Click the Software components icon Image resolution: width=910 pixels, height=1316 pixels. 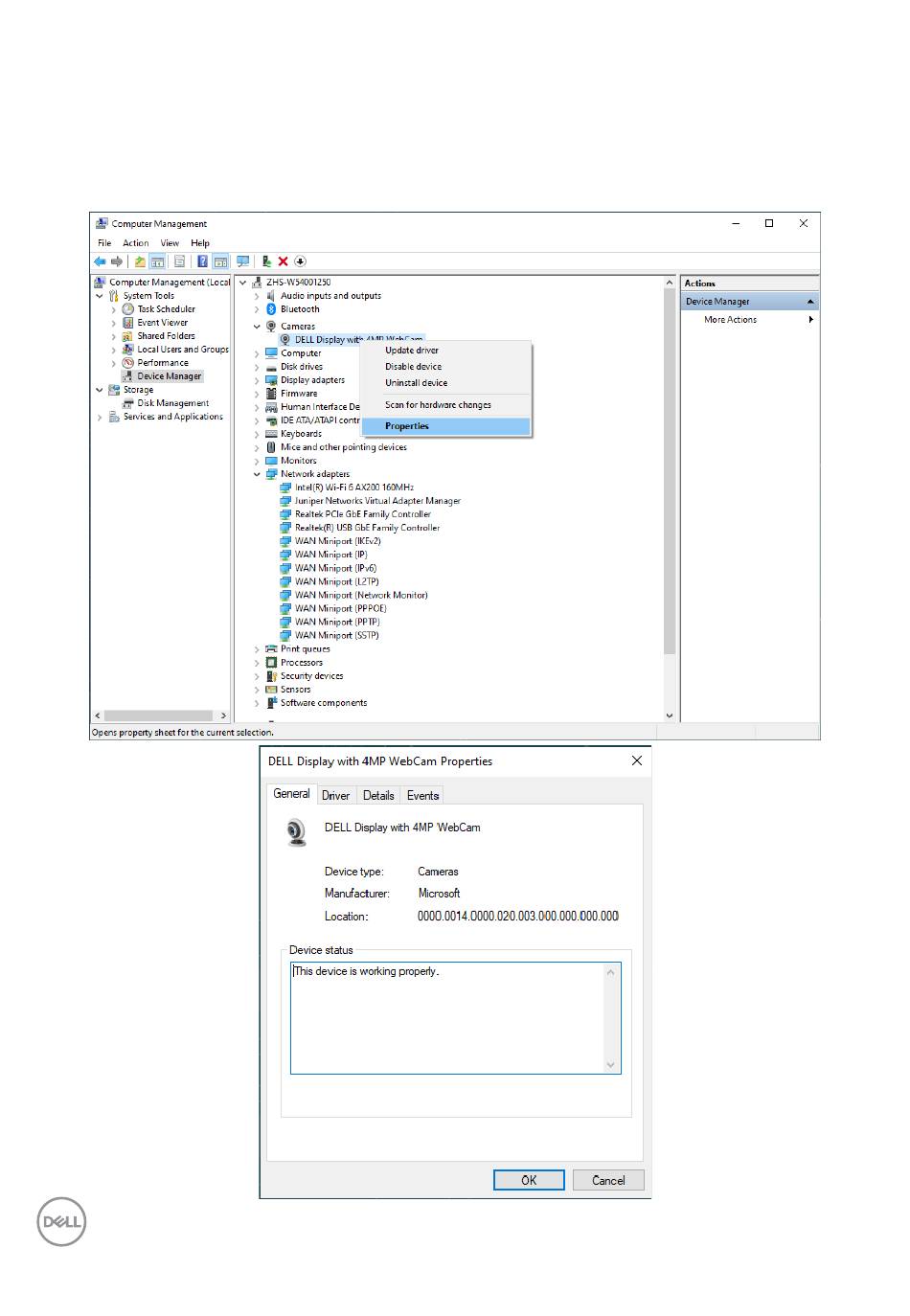[271, 703]
